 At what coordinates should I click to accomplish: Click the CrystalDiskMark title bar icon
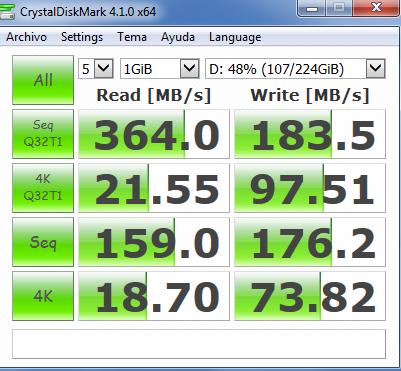[7, 12]
